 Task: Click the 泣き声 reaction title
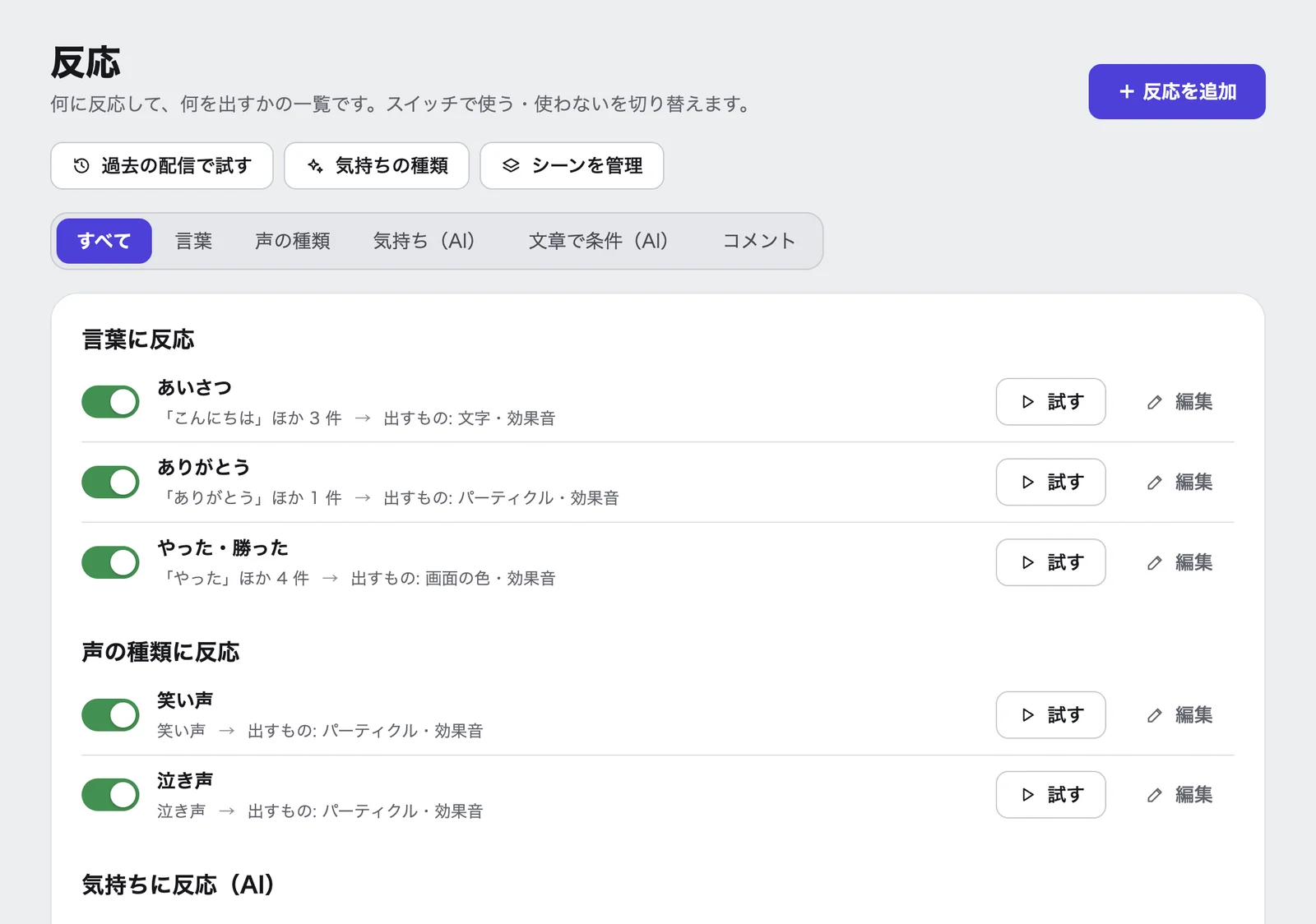185,780
